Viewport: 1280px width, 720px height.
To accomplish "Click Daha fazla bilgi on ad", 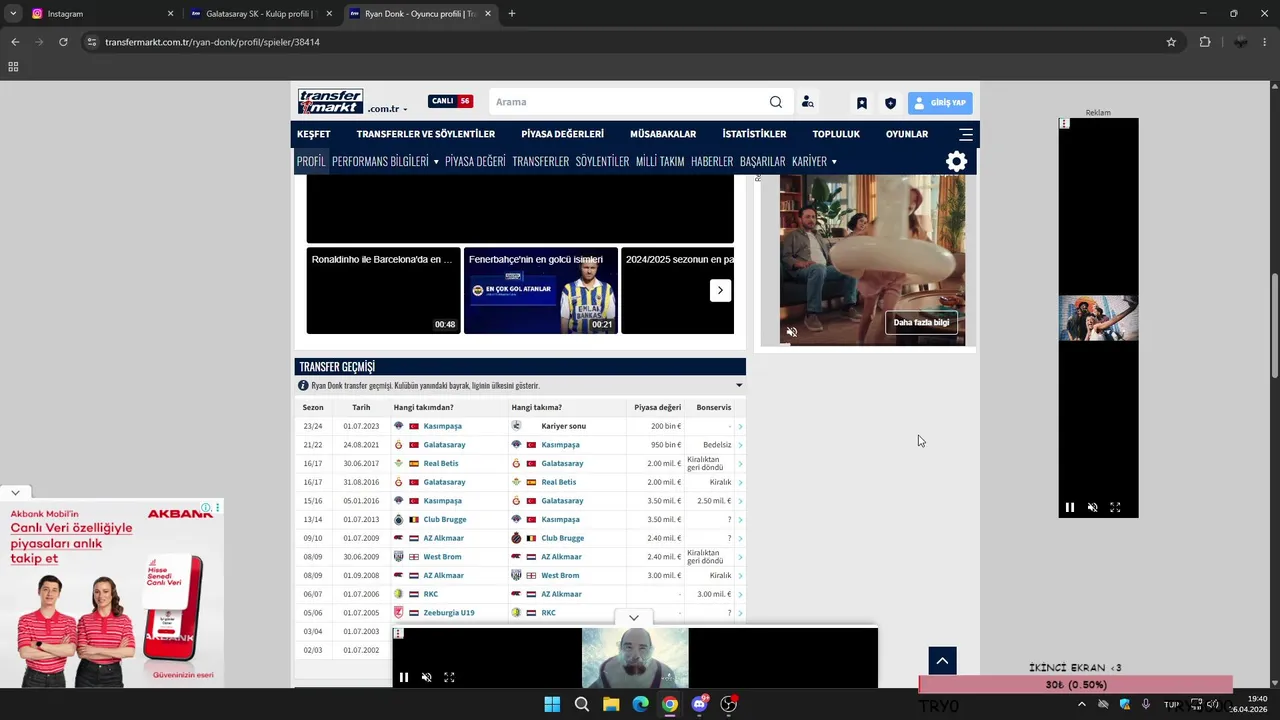I will pos(921,323).
